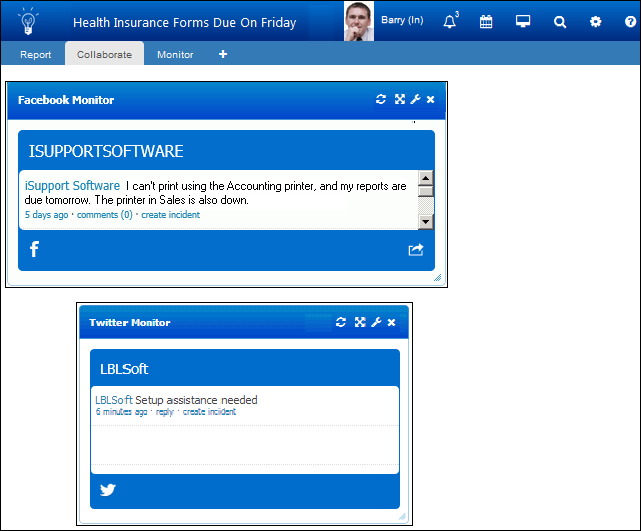
Task: Close the Facebook Monitor widget
Action: click(430, 99)
